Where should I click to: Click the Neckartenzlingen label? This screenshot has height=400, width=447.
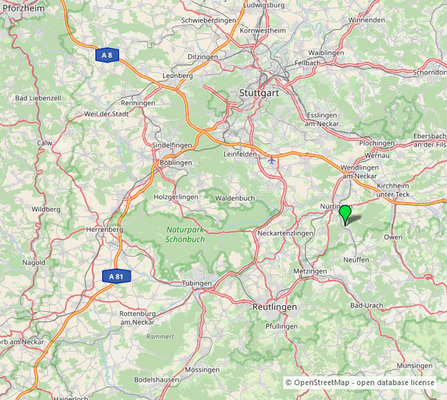coord(285,233)
